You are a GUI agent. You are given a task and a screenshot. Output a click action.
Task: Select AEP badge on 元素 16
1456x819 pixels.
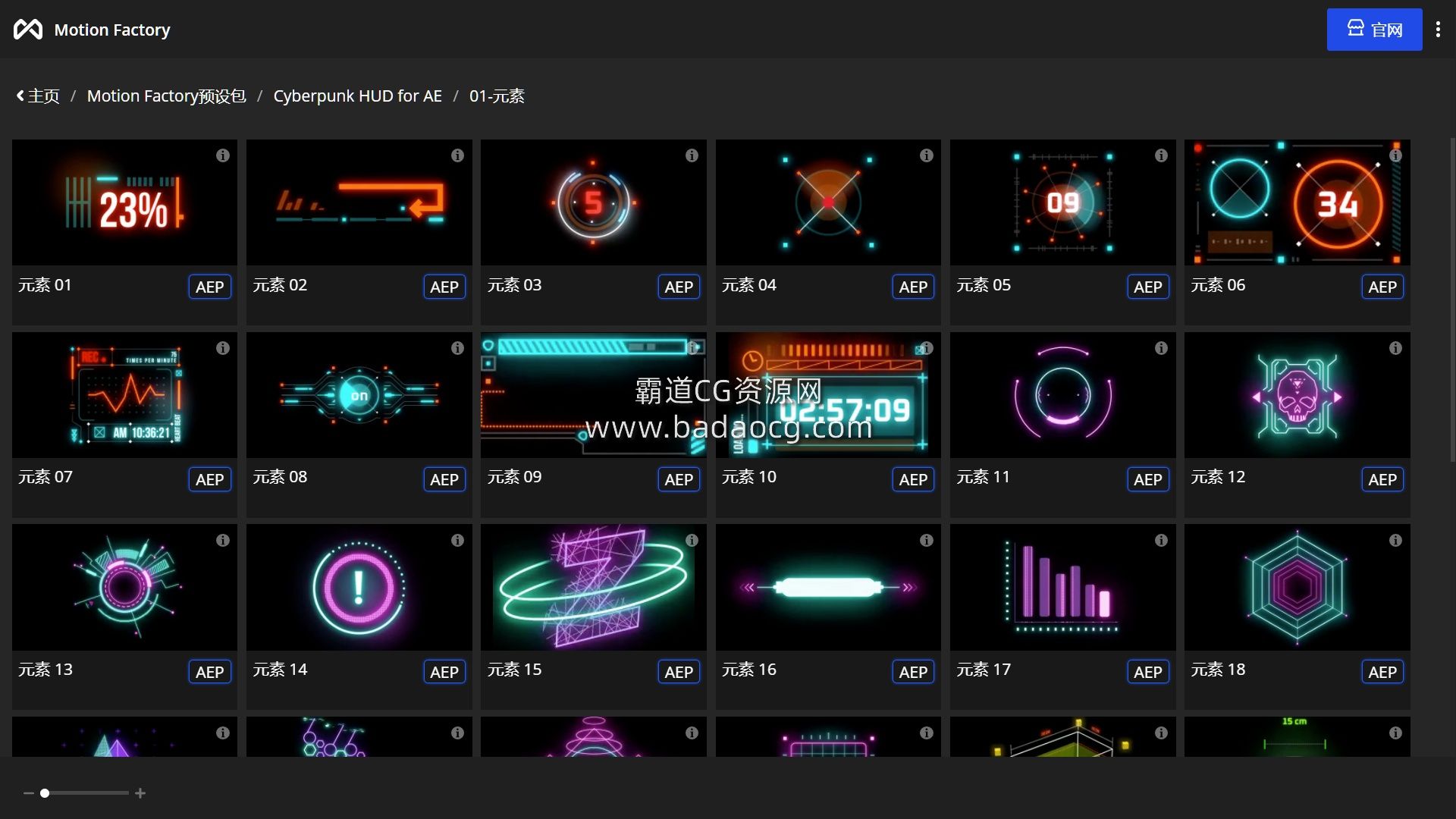[x=913, y=672]
